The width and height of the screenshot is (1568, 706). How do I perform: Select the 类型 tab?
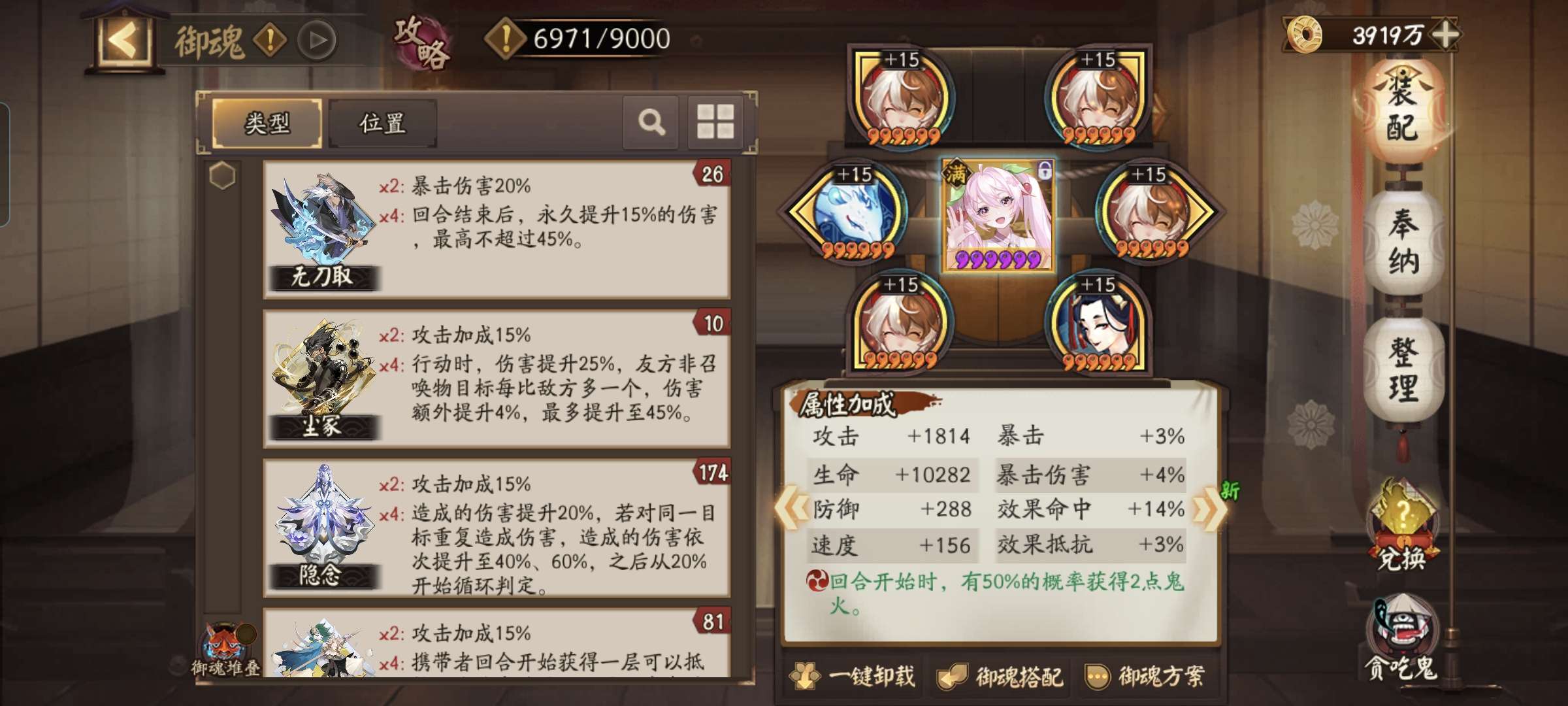point(267,123)
